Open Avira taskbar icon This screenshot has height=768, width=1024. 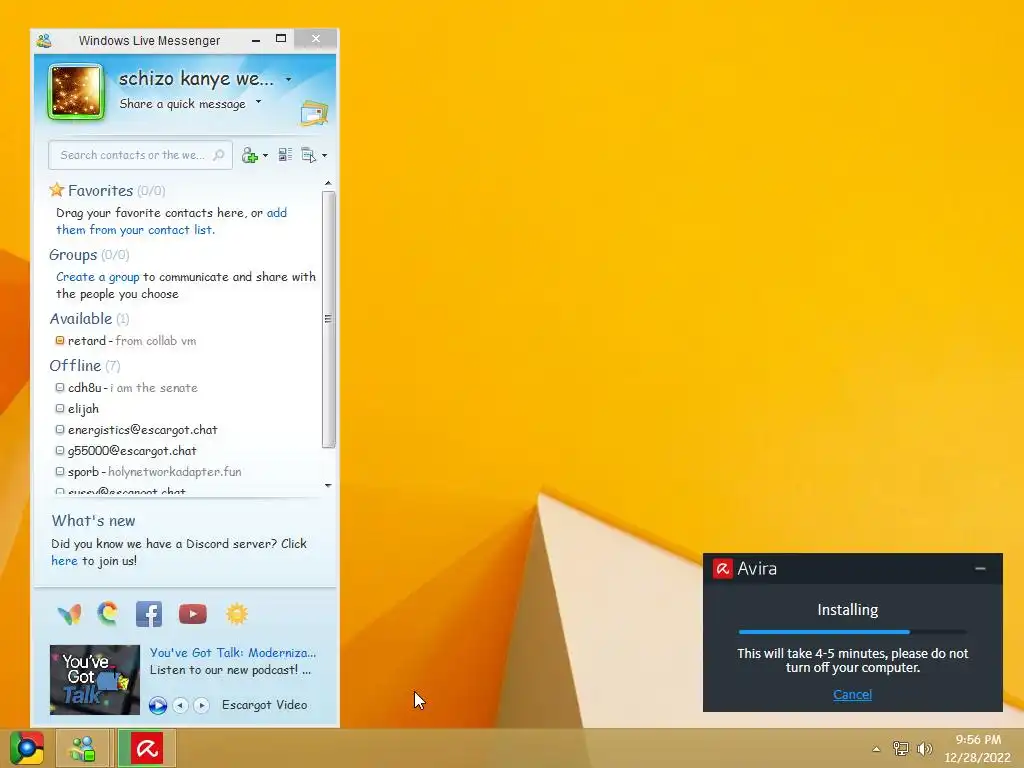pos(147,748)
